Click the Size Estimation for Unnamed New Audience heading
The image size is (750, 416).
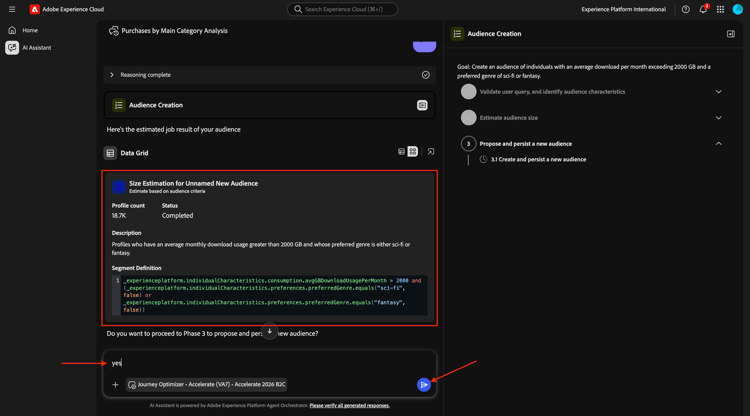coord(193,183)
